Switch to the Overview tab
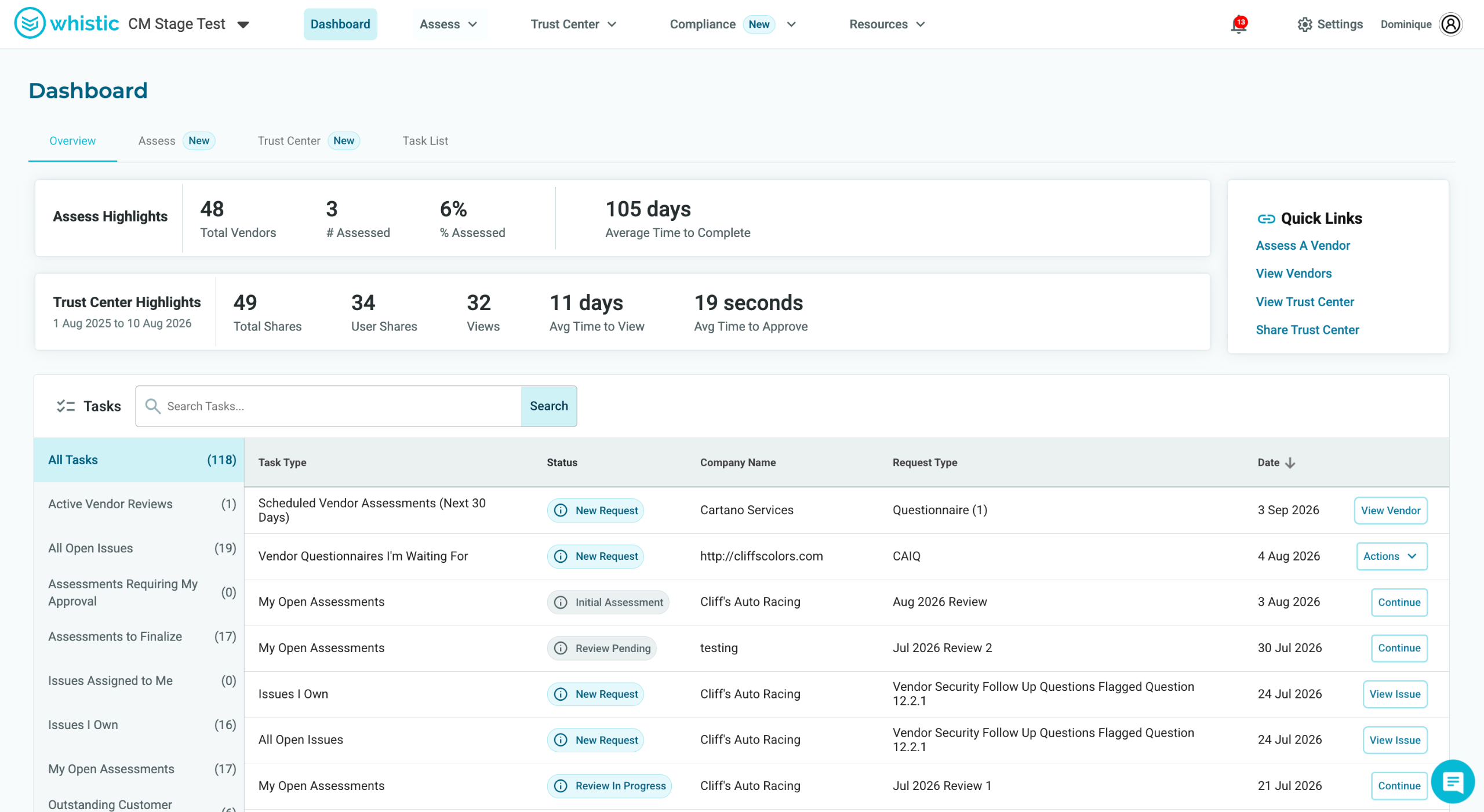 click(x=72, y=141)
